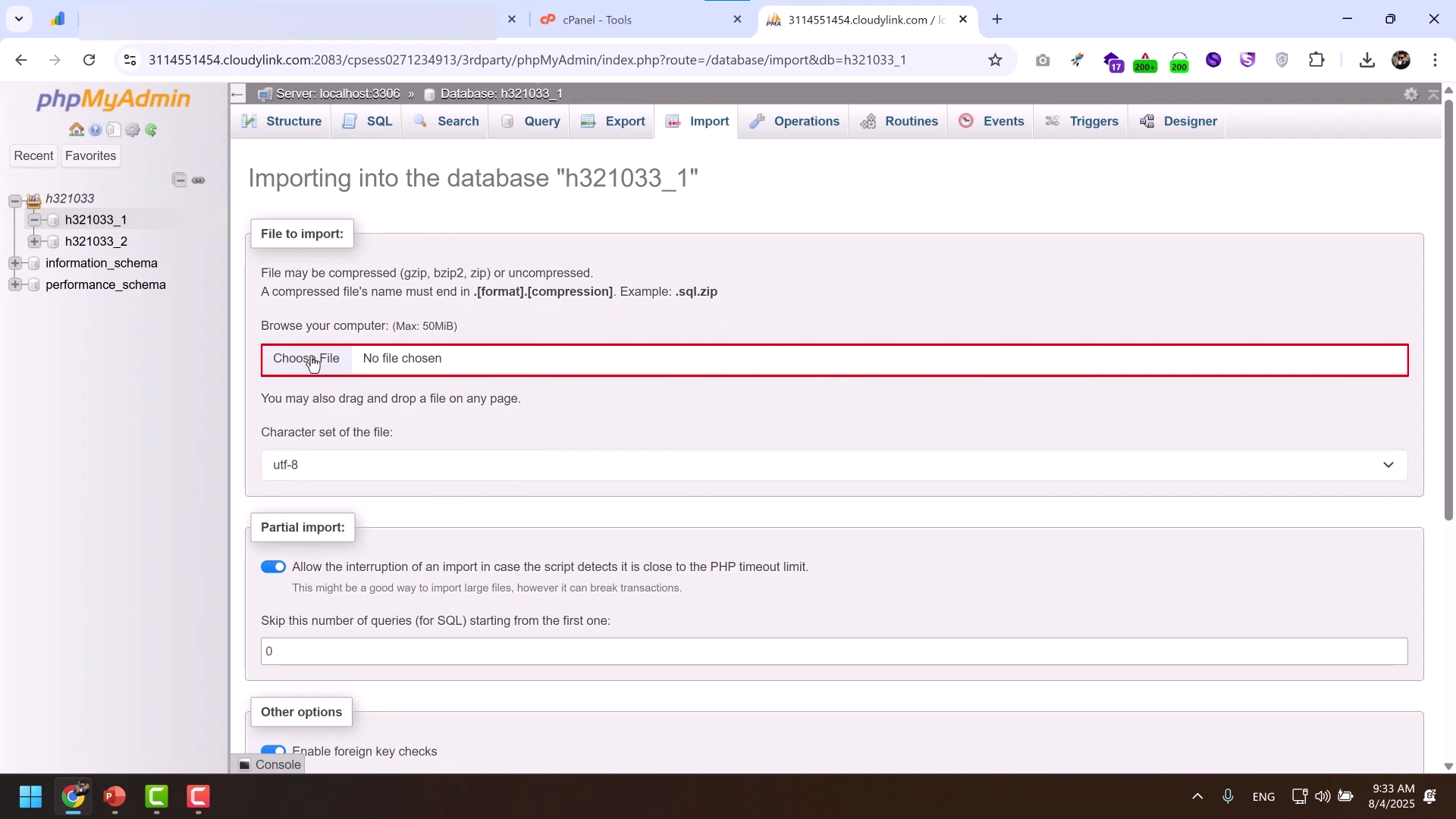Go back to previous browser page

point(20,60)
